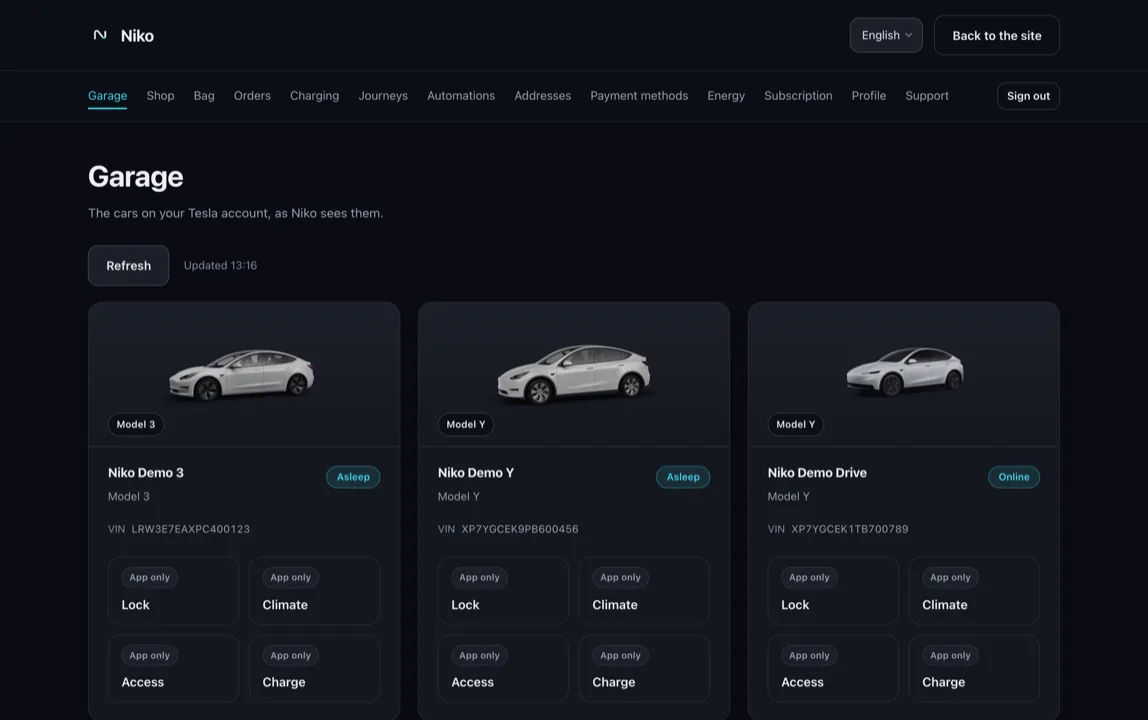Go to the Profile tab
1148x720 pixels.
click(868, 96)
